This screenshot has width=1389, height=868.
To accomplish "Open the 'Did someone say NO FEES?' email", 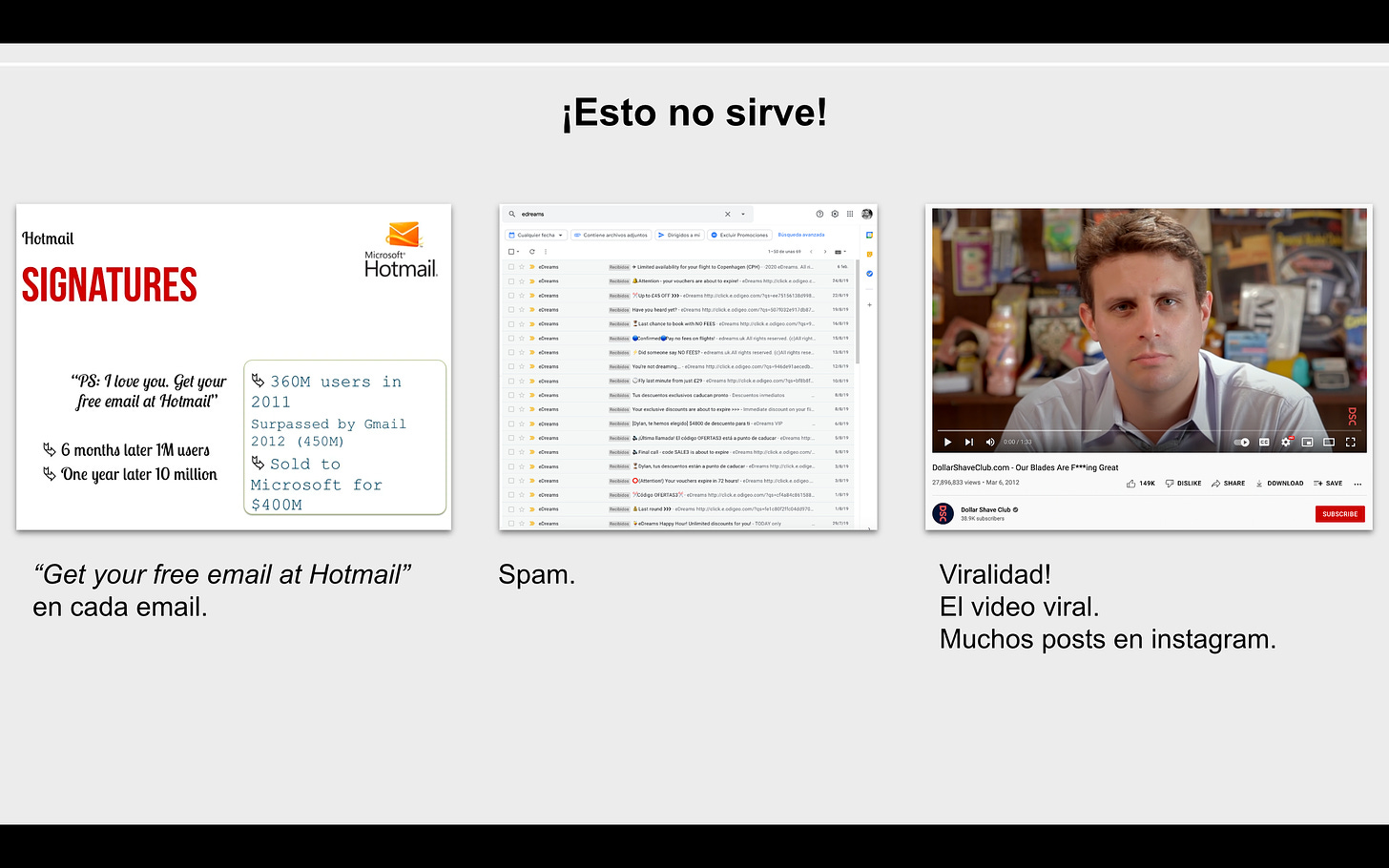I will pyautogui.click(x=679, y=353).
